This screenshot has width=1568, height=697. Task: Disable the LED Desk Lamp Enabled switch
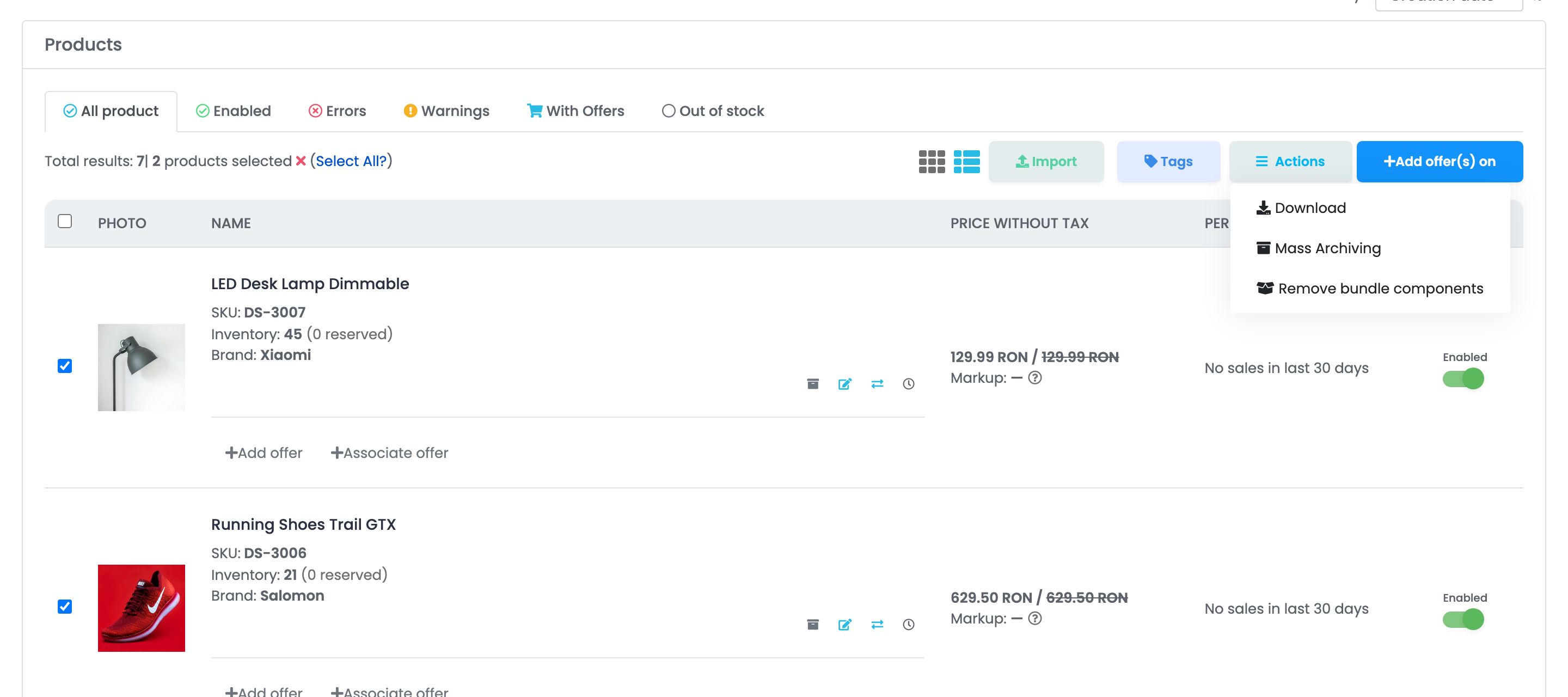click(x=1463, y=378)
